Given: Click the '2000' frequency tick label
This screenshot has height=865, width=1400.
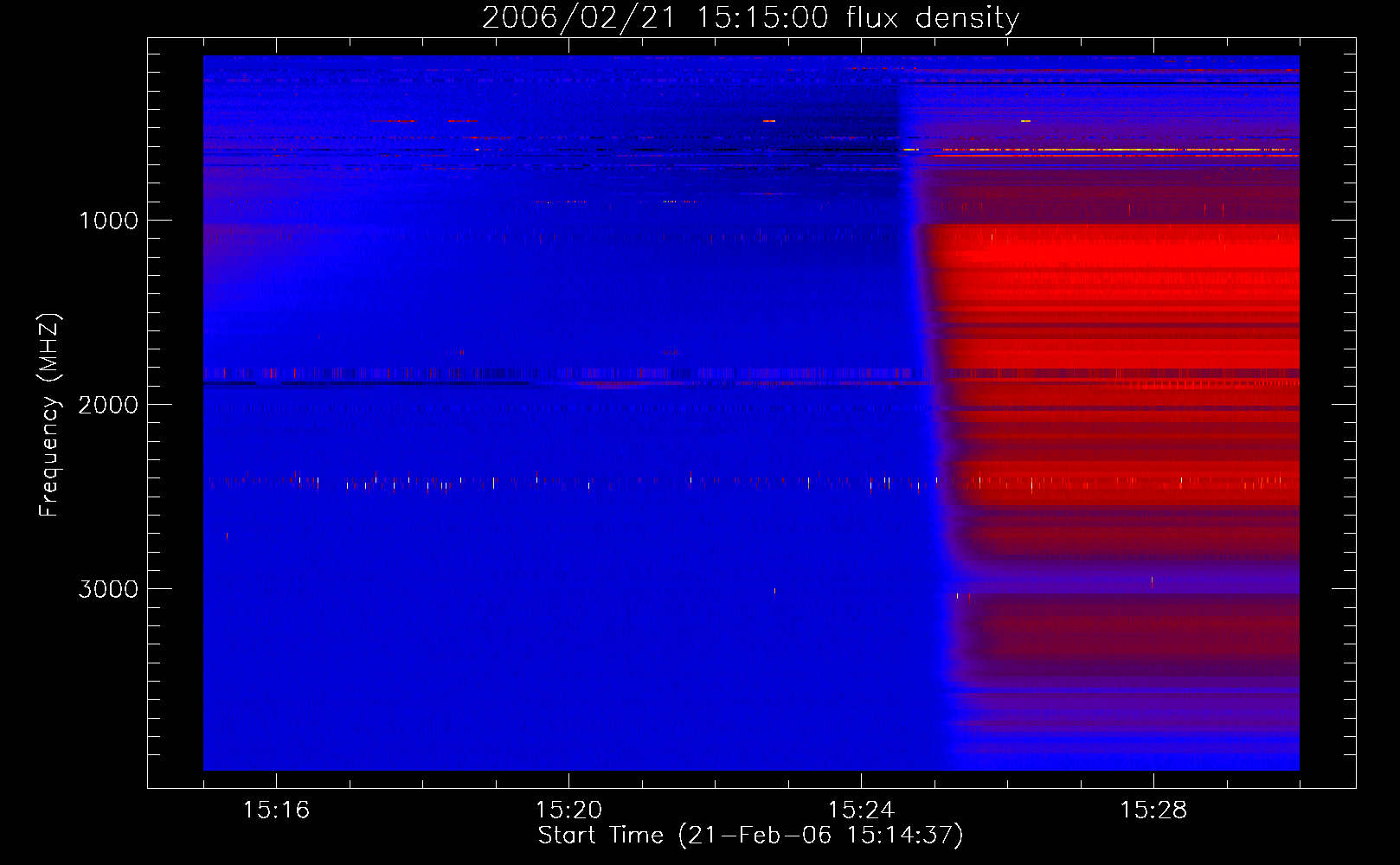Looking at the screenshot, I should [x=108, y=405].
